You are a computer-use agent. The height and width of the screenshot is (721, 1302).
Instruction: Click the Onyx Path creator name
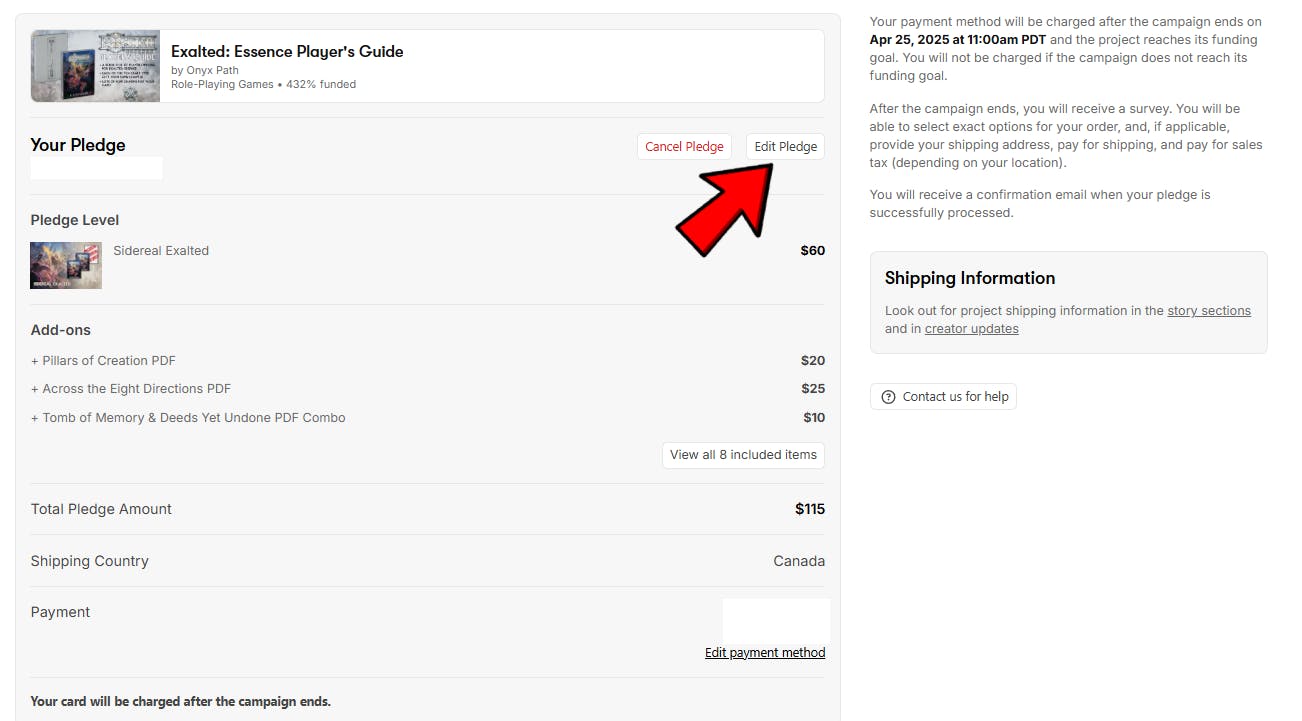point(212,70)
